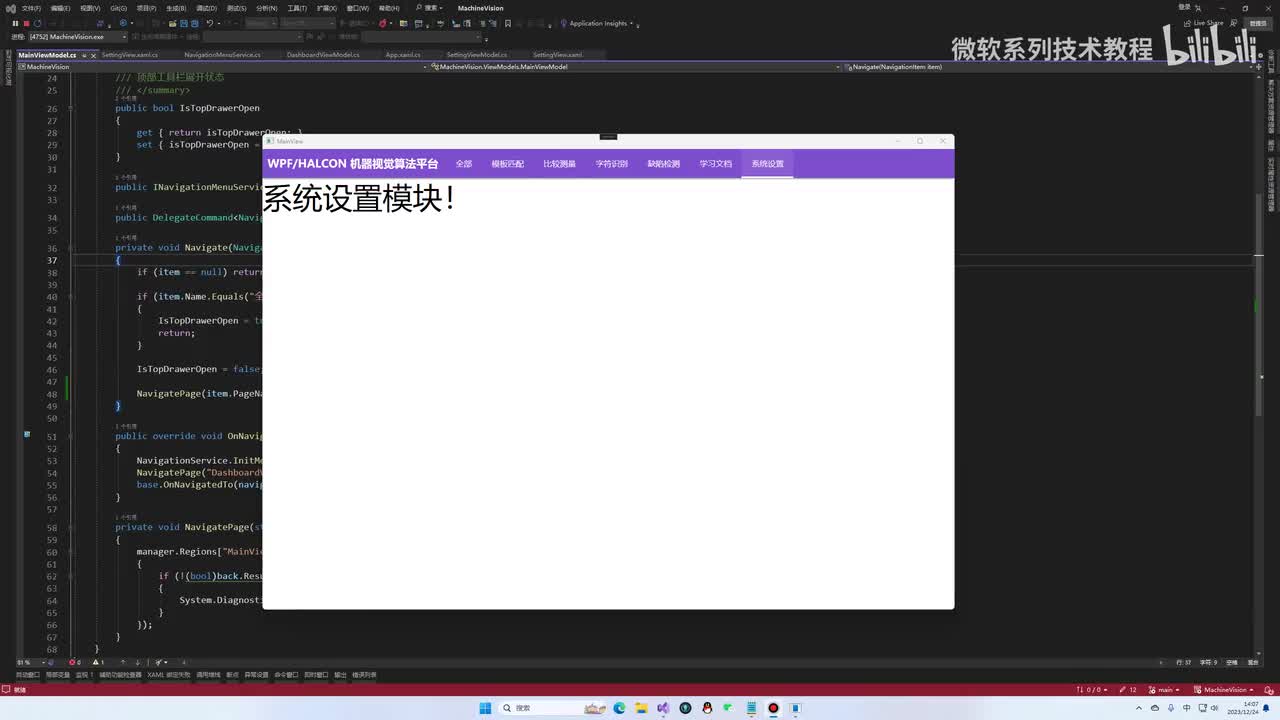1280x720 pixels.
Task: Switch to NavigationMenuService.cs tab
Action: coord(222,55)
